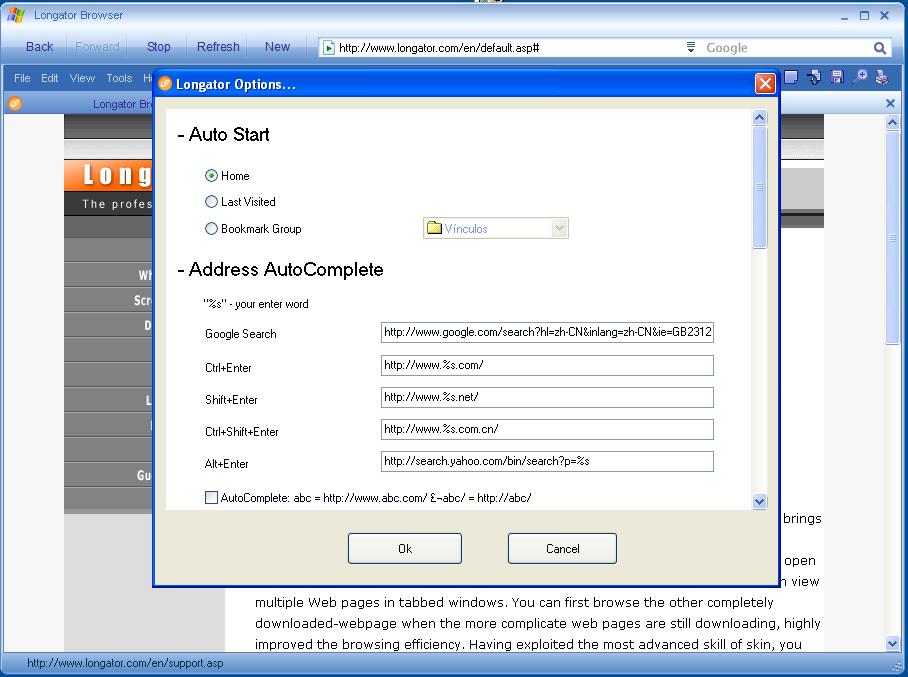Click the "- Address AutoComplete" heading
908x677 pixels.
pos(280,269)
